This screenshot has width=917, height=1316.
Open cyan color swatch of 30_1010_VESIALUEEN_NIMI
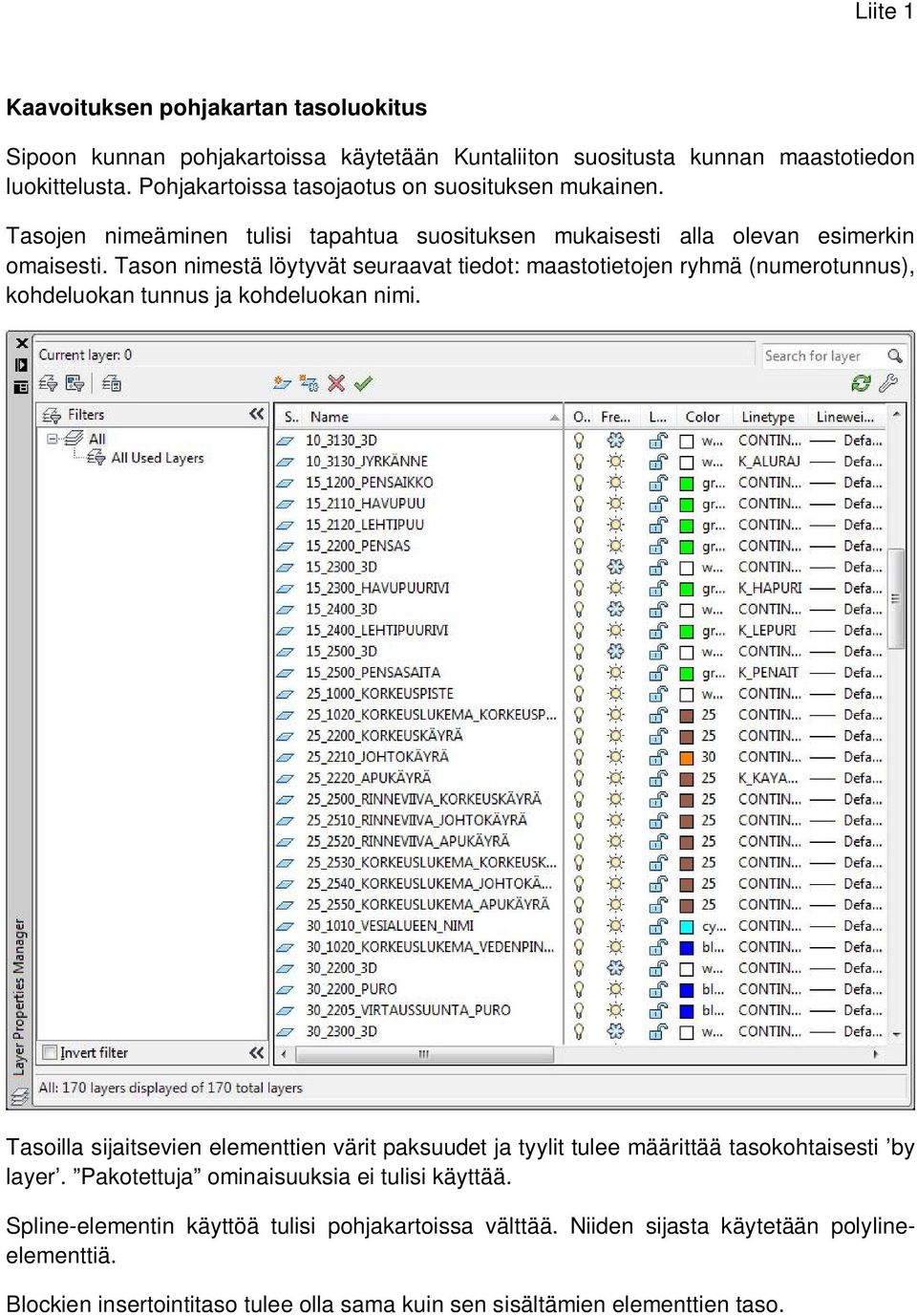[686, 927]
